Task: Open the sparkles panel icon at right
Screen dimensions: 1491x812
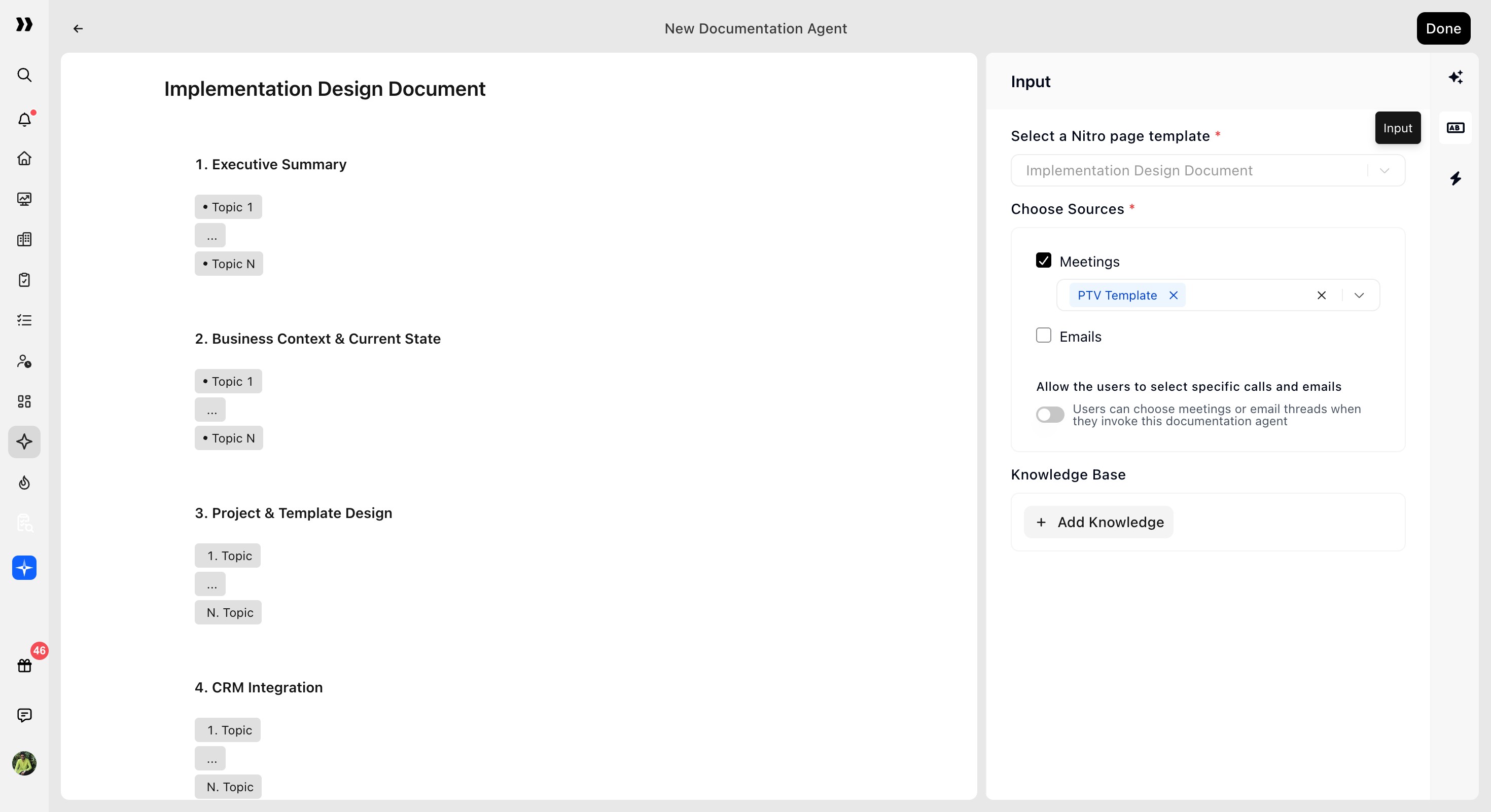Action: [1455, 77]
